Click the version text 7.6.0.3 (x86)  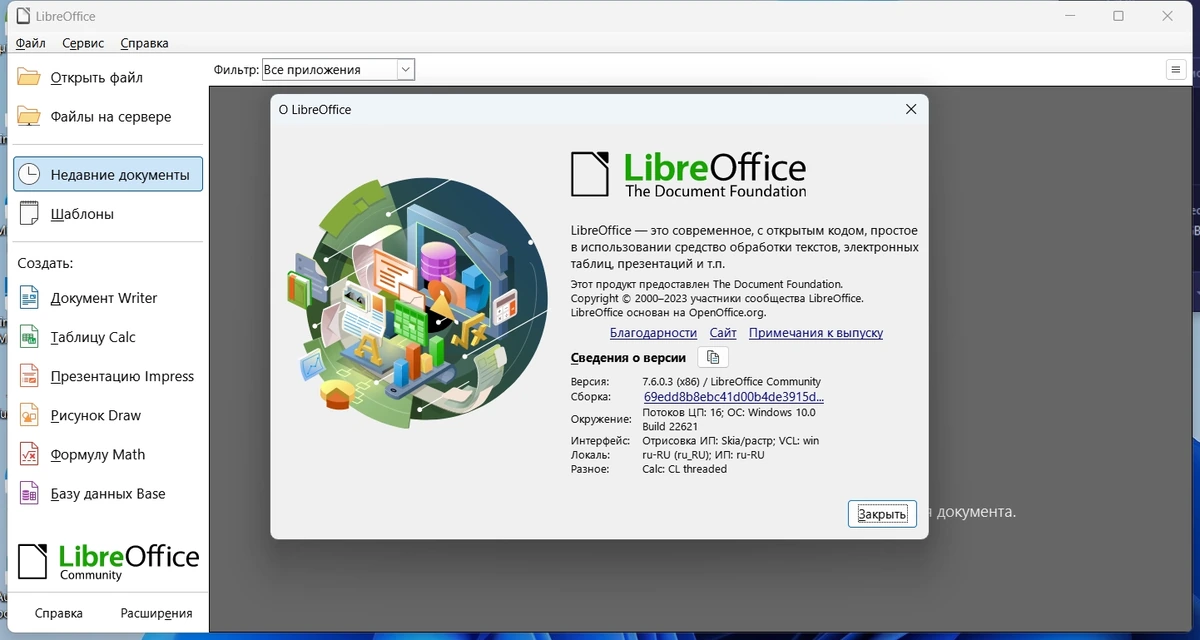[x=731, y=382]
